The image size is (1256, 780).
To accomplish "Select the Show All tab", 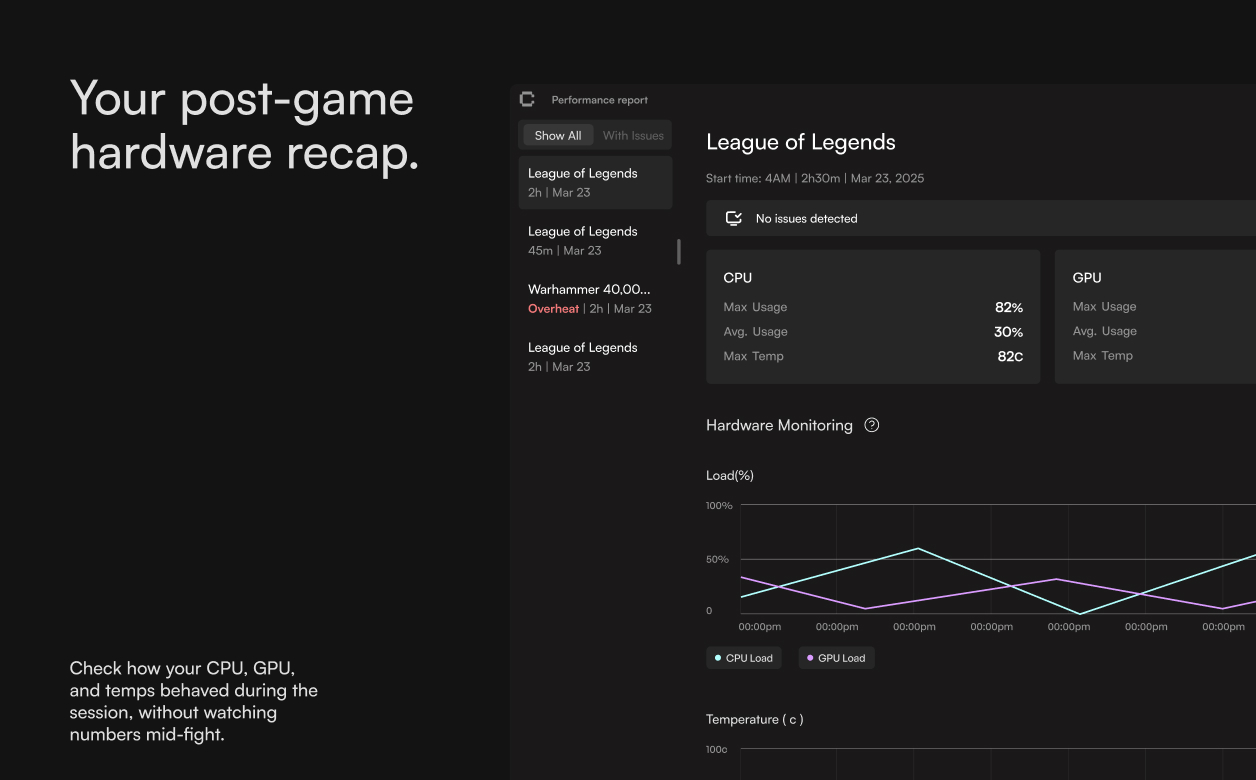I will 558,135.
